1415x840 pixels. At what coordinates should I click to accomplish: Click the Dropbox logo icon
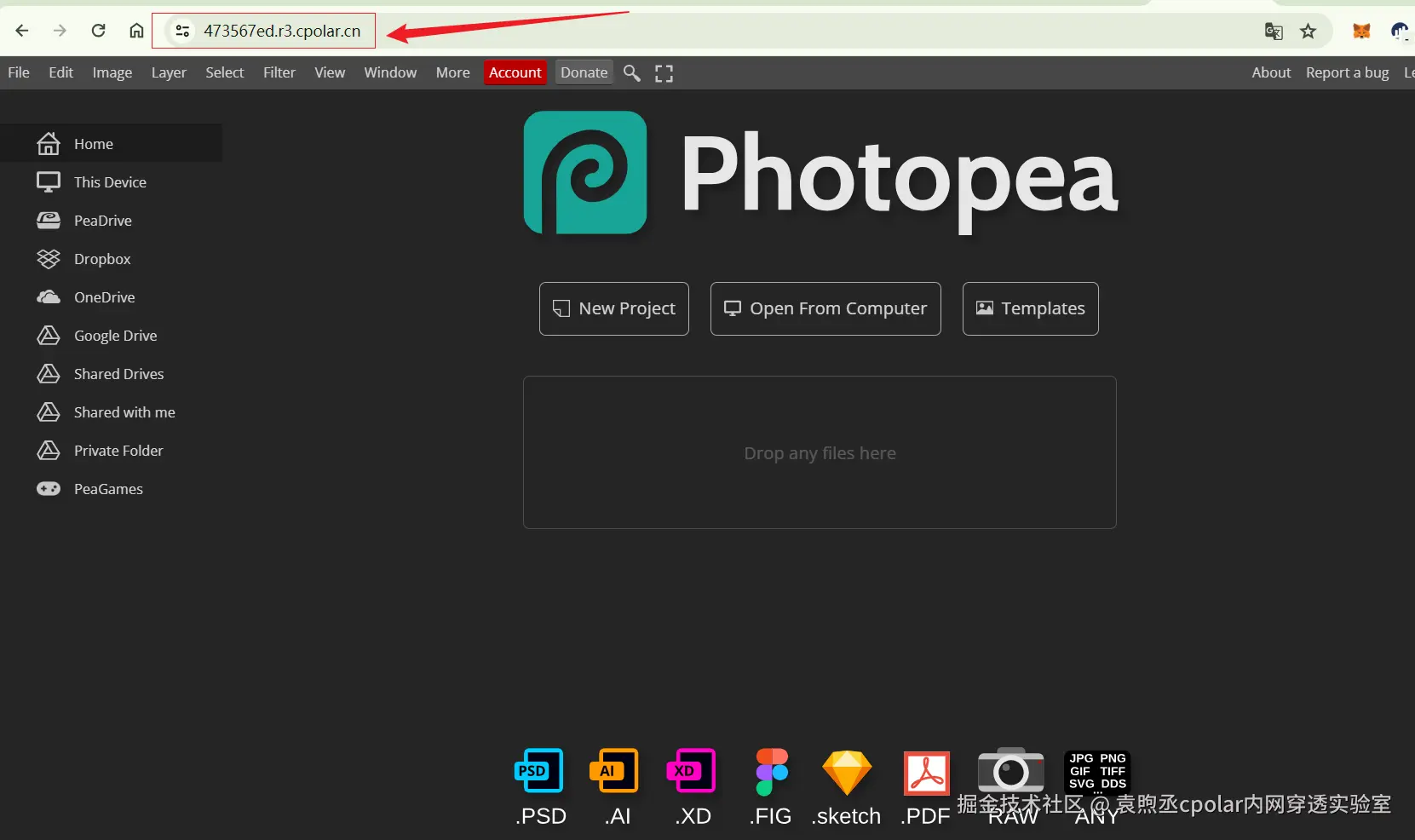click(49, 258)
